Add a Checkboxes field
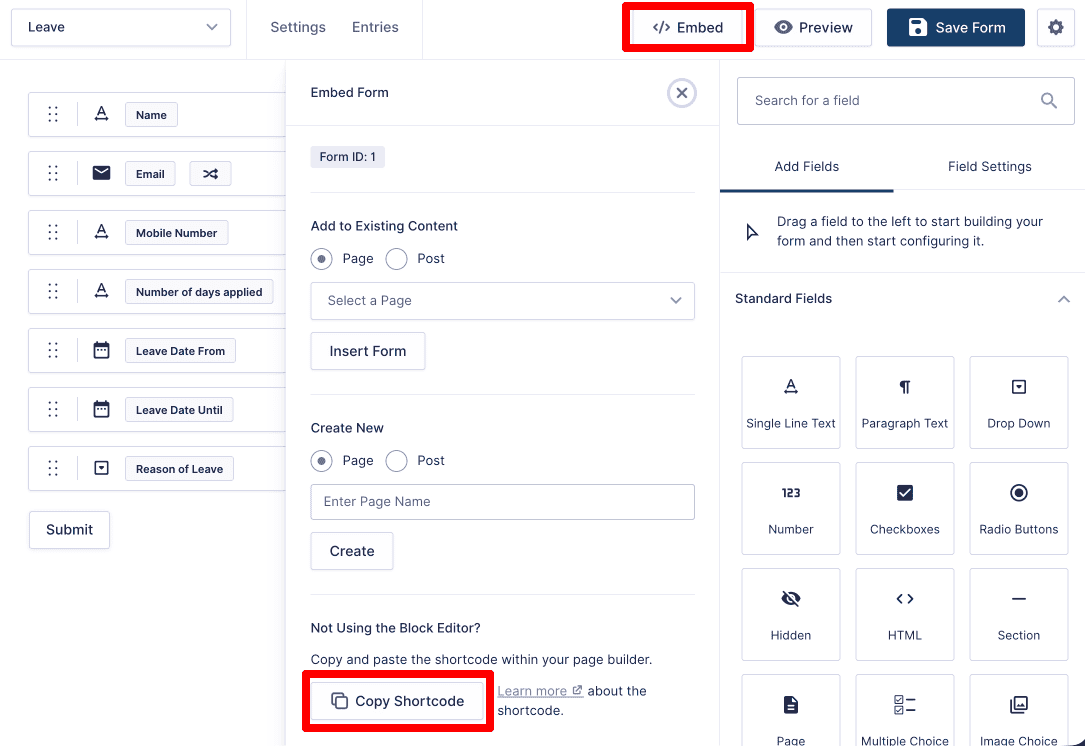The image size is (1085, 746). click(x=904, y=509)
